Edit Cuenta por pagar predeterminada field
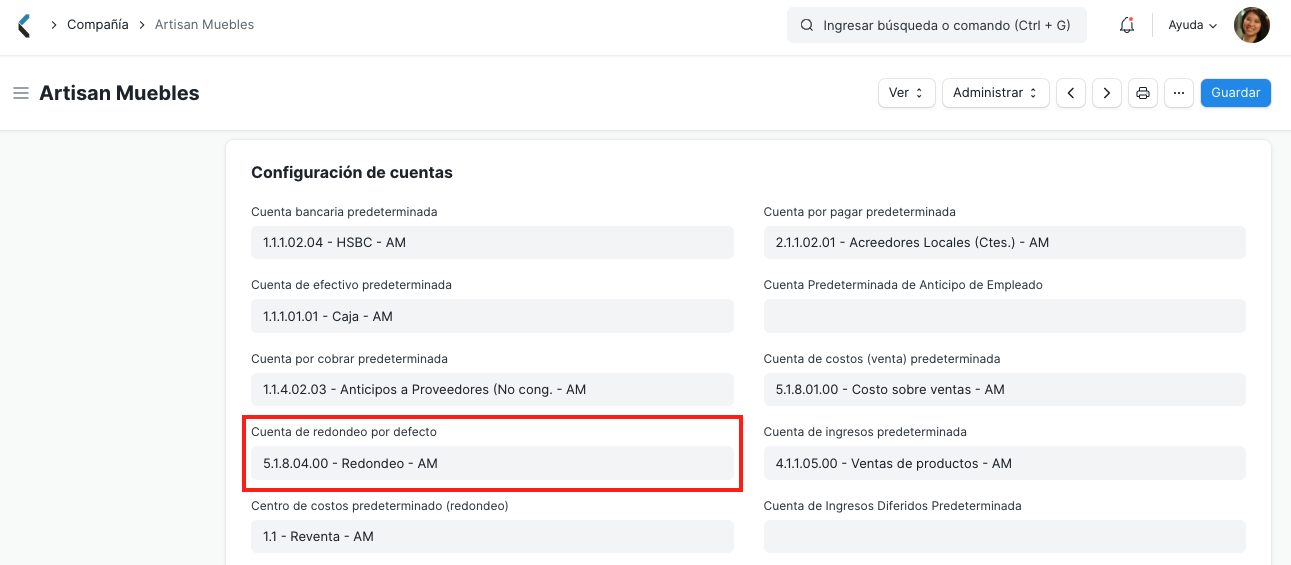The width and height of the screenshot is (1291, 565). point(1005,243)
